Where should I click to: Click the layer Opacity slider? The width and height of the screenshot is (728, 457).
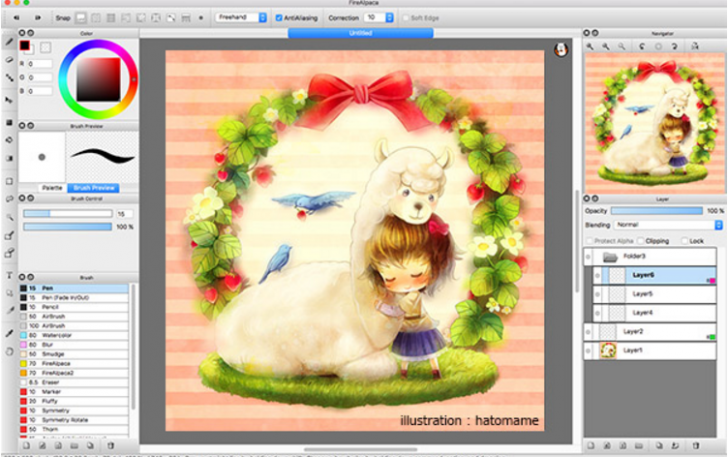(656, 211)
